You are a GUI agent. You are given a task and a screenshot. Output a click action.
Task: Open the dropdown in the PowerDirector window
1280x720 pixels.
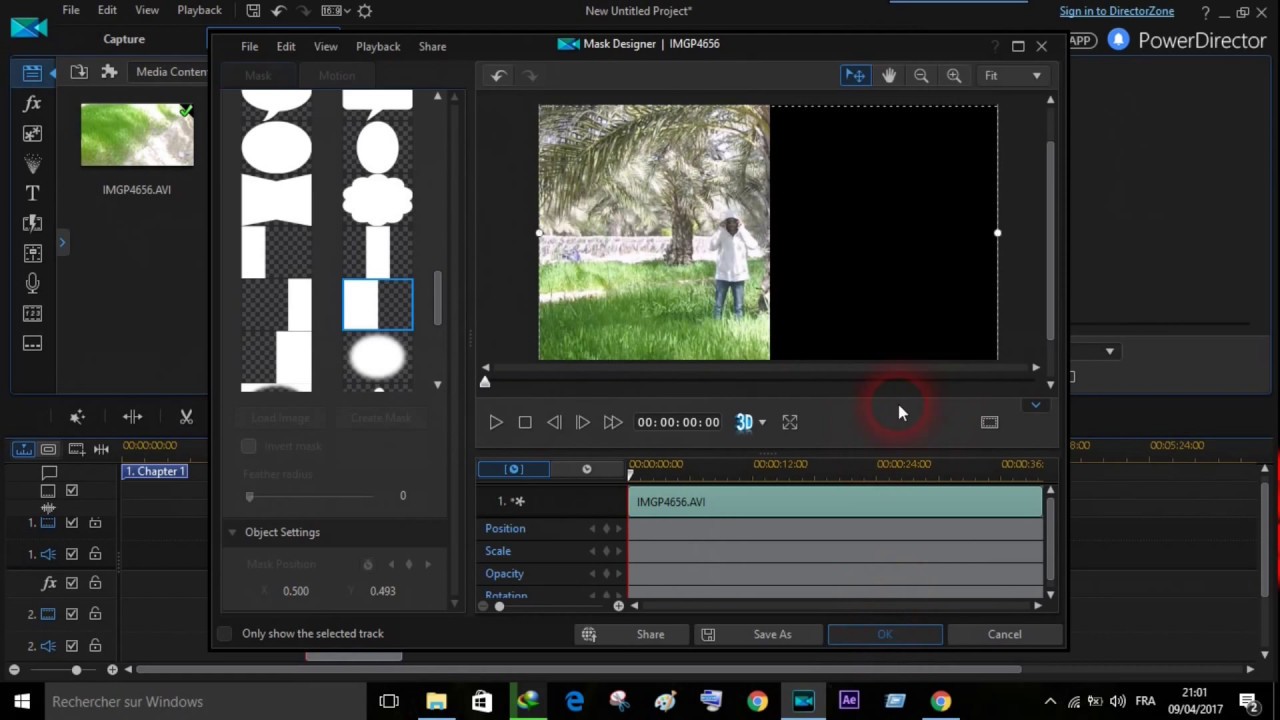pyautogui.click(x=1109, y=351)
